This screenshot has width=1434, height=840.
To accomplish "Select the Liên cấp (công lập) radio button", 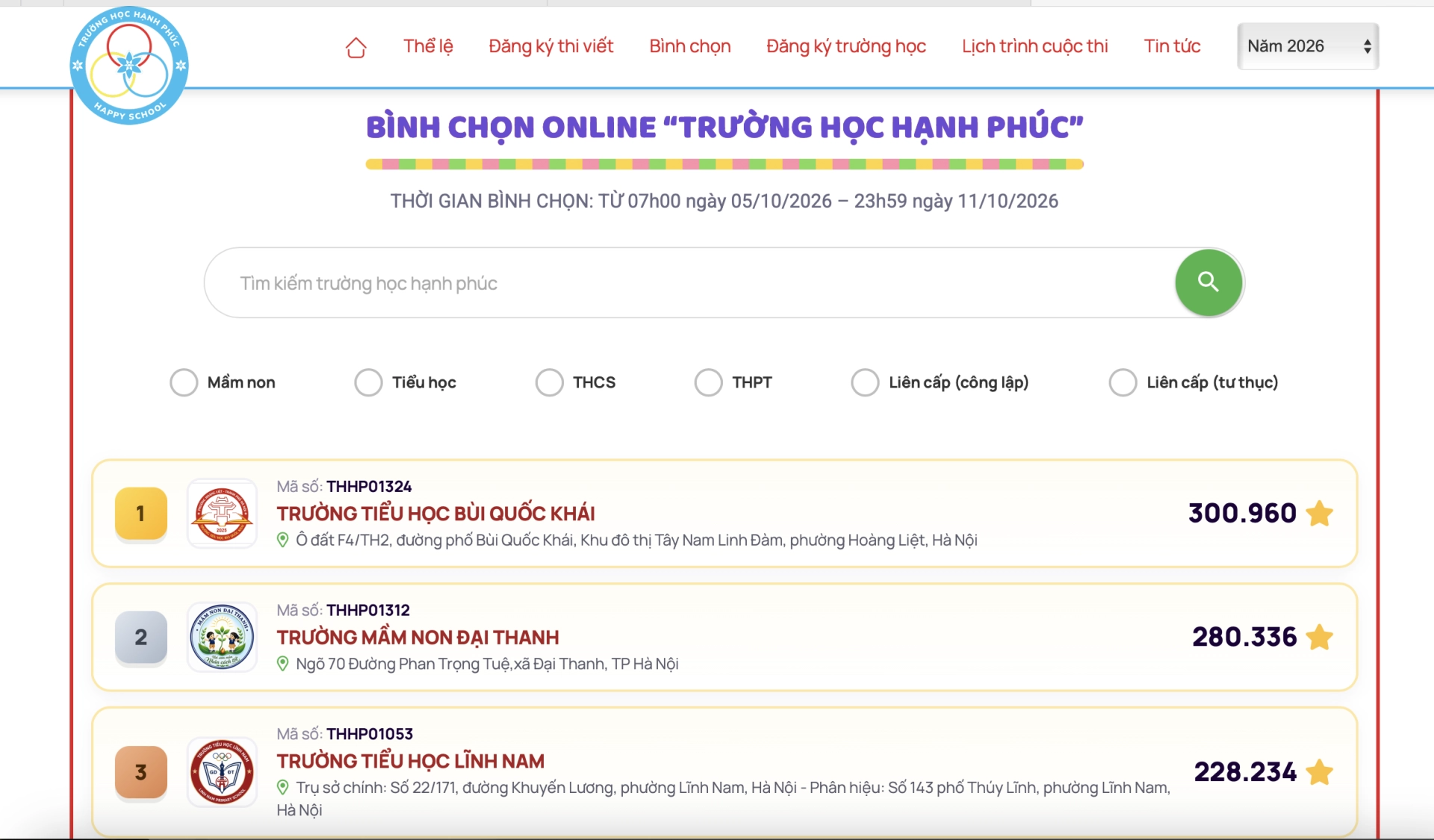I will 865,382.
